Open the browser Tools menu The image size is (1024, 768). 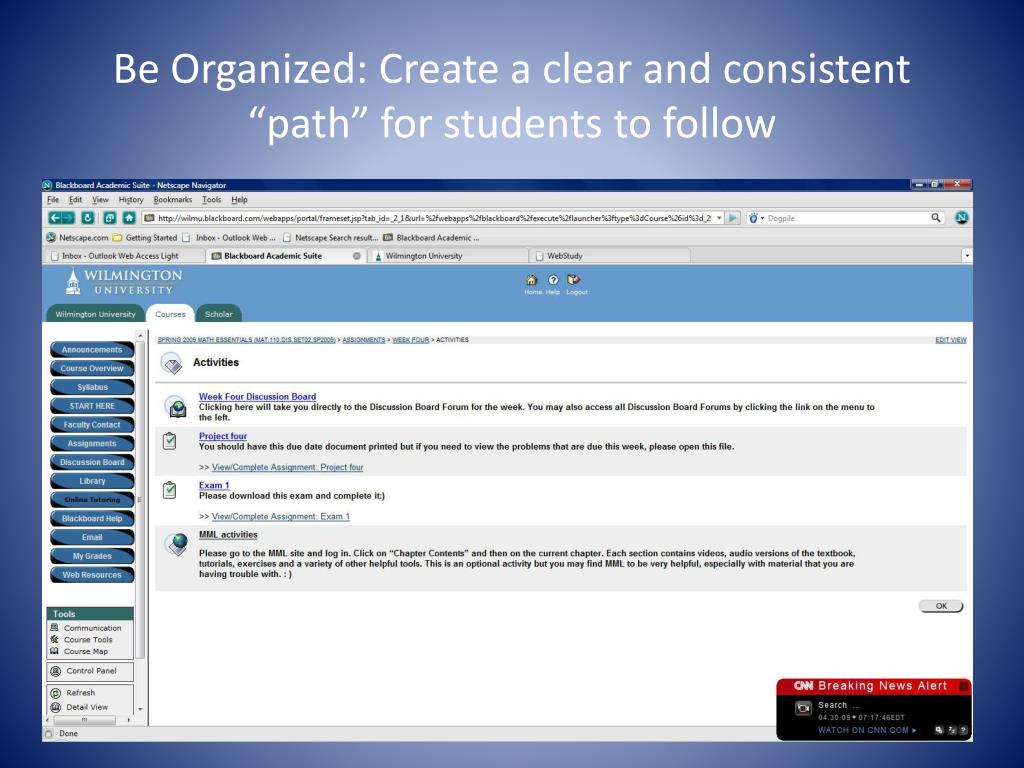click(x=212, y=200)
